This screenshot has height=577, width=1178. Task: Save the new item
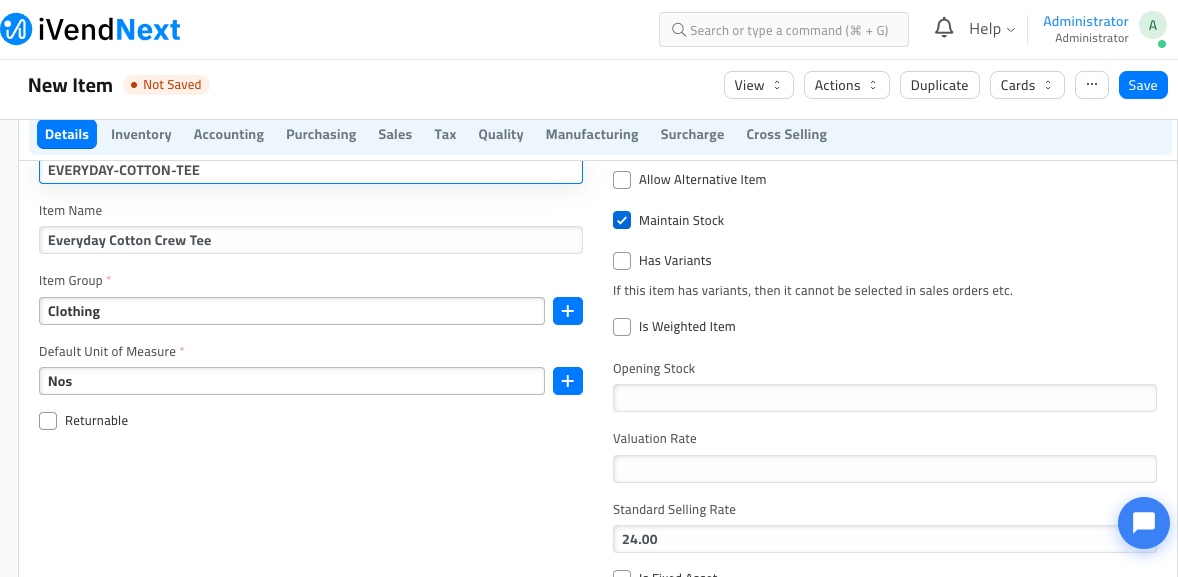click(1143, 85)
